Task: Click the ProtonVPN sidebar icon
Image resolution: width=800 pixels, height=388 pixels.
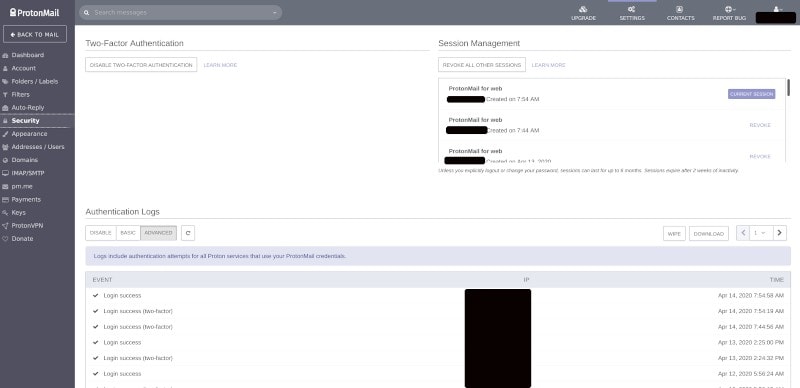Action: 6,226
